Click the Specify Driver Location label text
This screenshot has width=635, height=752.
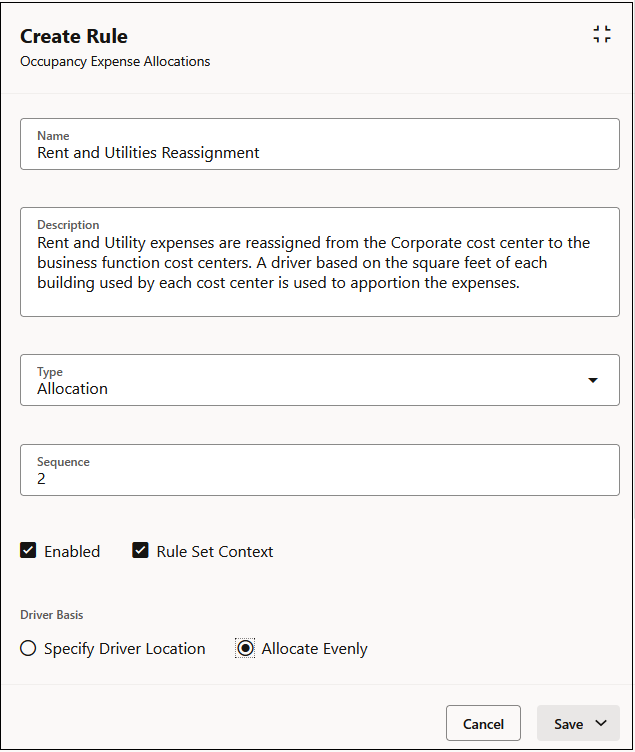tap(125, 649)
